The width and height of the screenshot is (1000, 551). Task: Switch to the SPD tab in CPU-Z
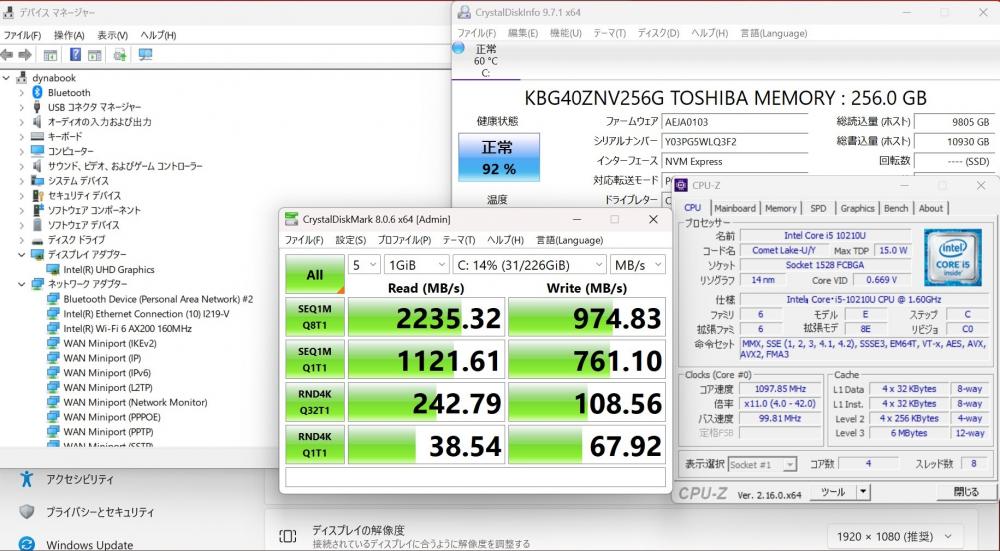point(818,208)
